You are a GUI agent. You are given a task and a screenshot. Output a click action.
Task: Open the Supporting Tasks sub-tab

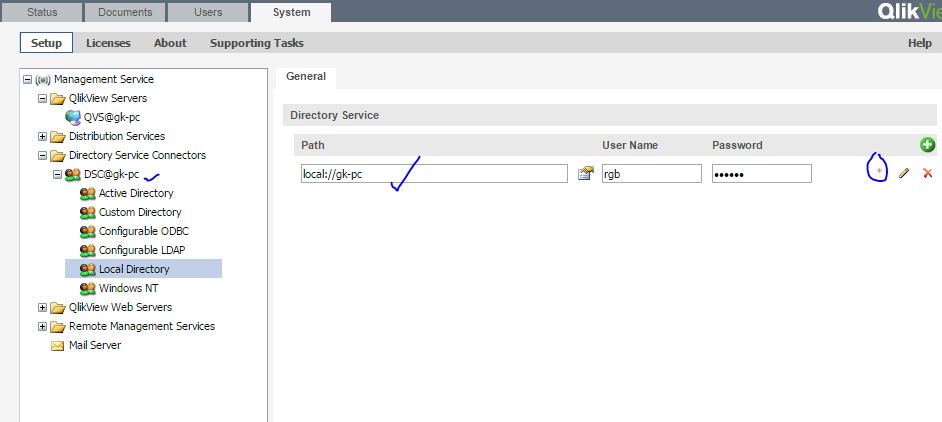coord(257,43)
